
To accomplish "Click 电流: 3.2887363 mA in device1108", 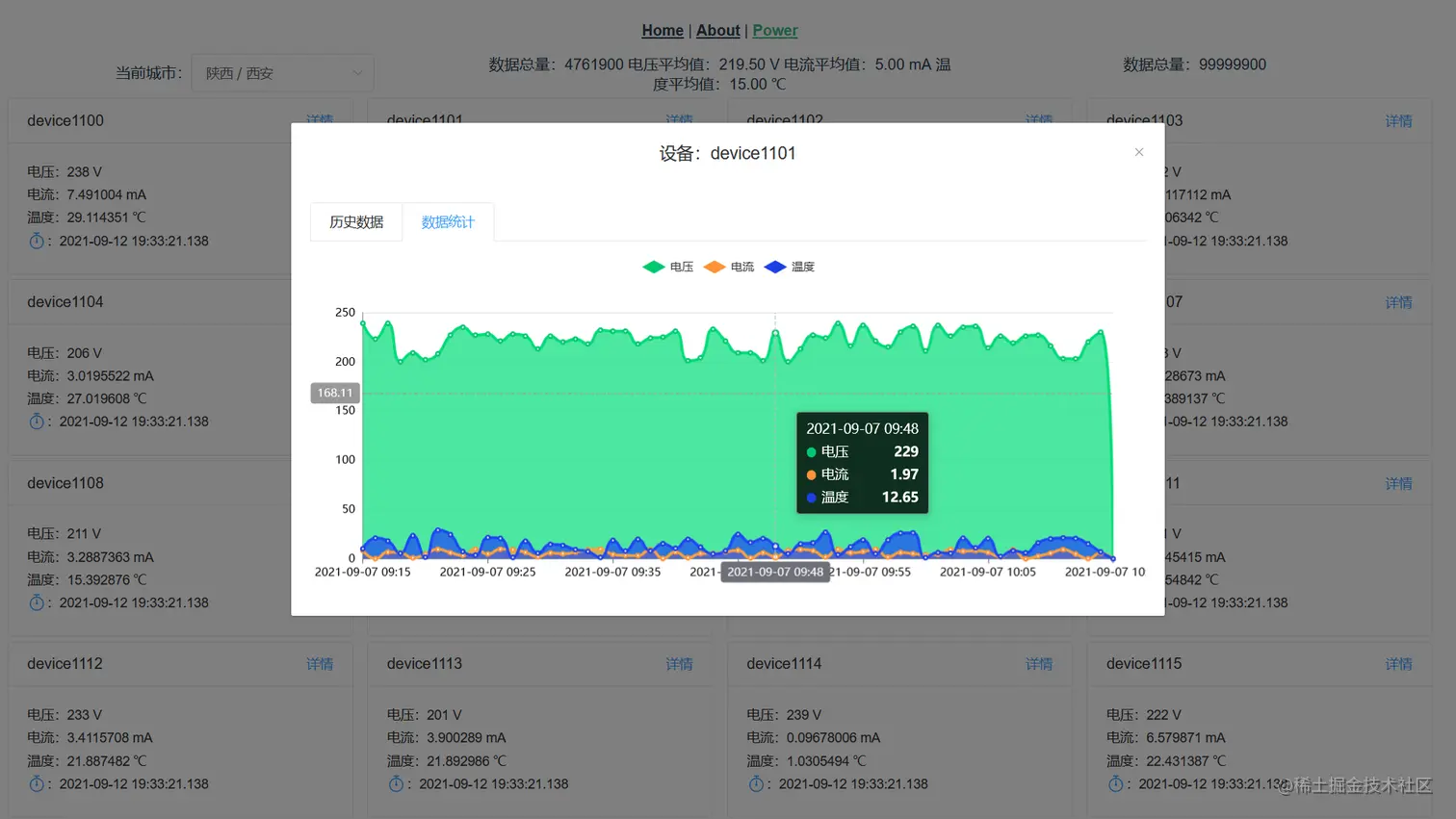I will click(91, 557).
